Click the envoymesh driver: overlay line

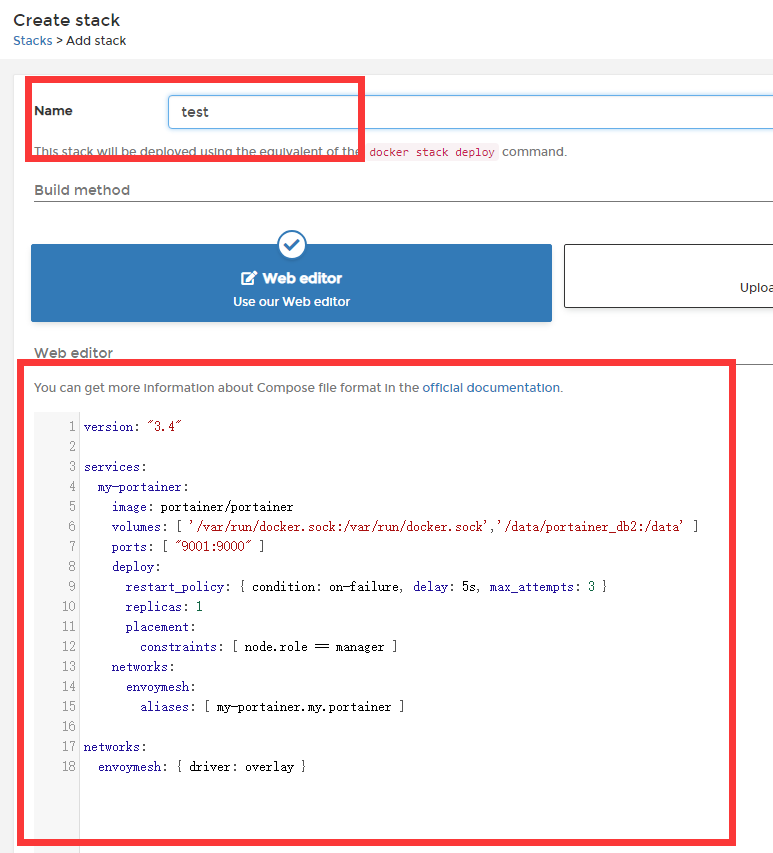[202, 767]
